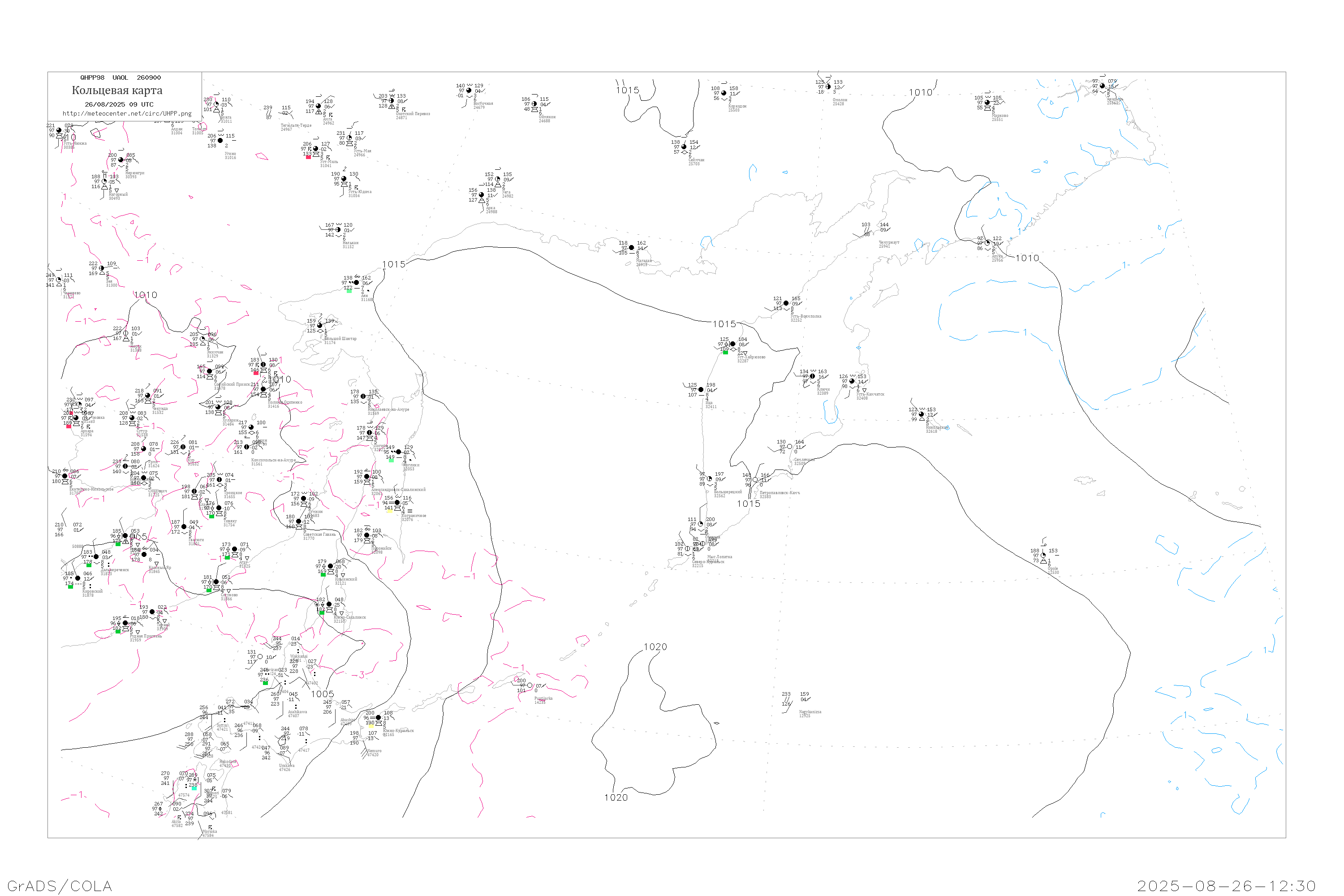Image resolution: width=1344 pixels, height=896 pixels.
Task: Click the 2025-08-26-12:30 timestamp at bottom right
Action: pyautogui.click(x=1226, y=886)
